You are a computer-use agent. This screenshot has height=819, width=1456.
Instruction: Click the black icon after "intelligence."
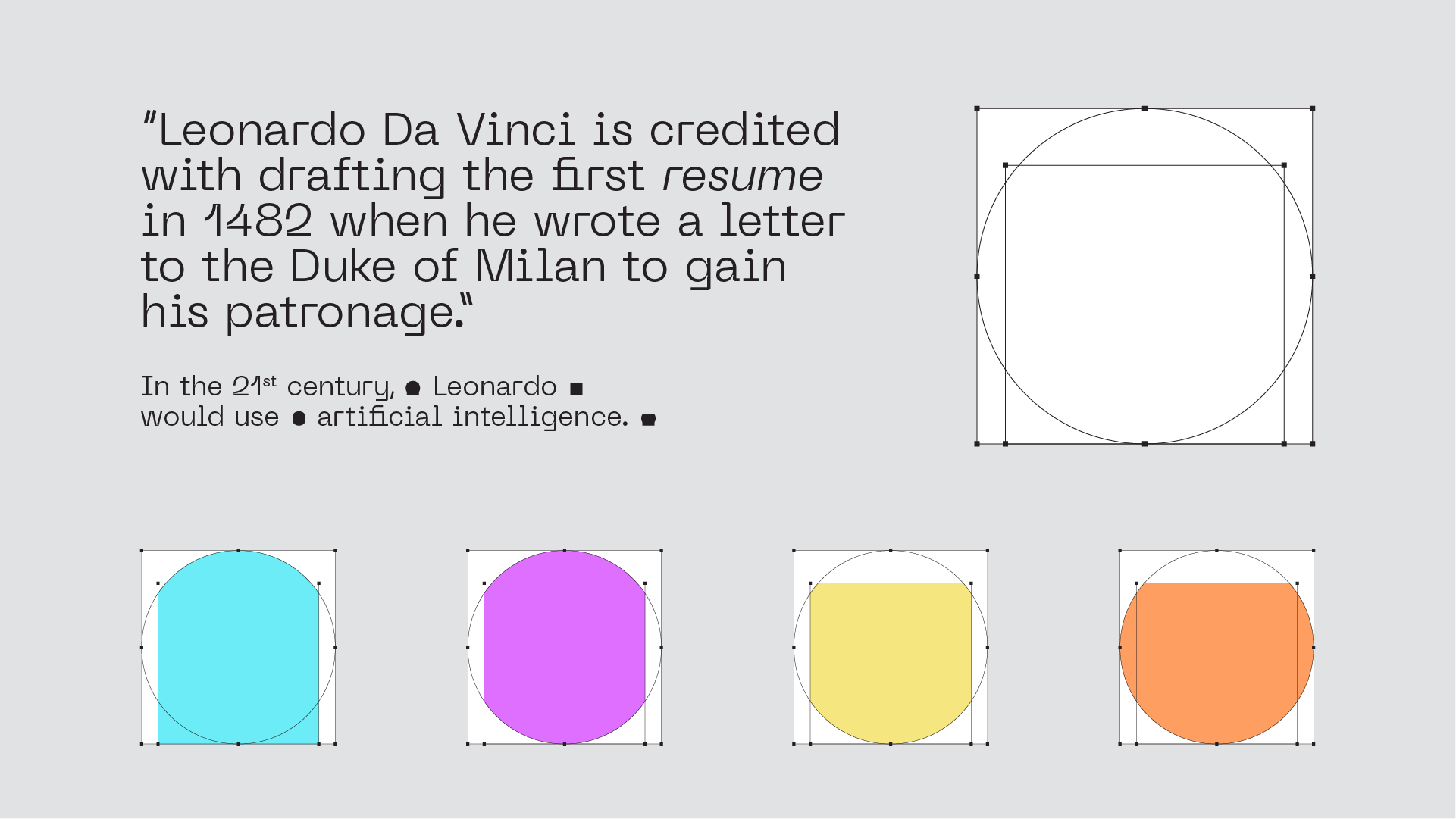[x=648, y=419]
